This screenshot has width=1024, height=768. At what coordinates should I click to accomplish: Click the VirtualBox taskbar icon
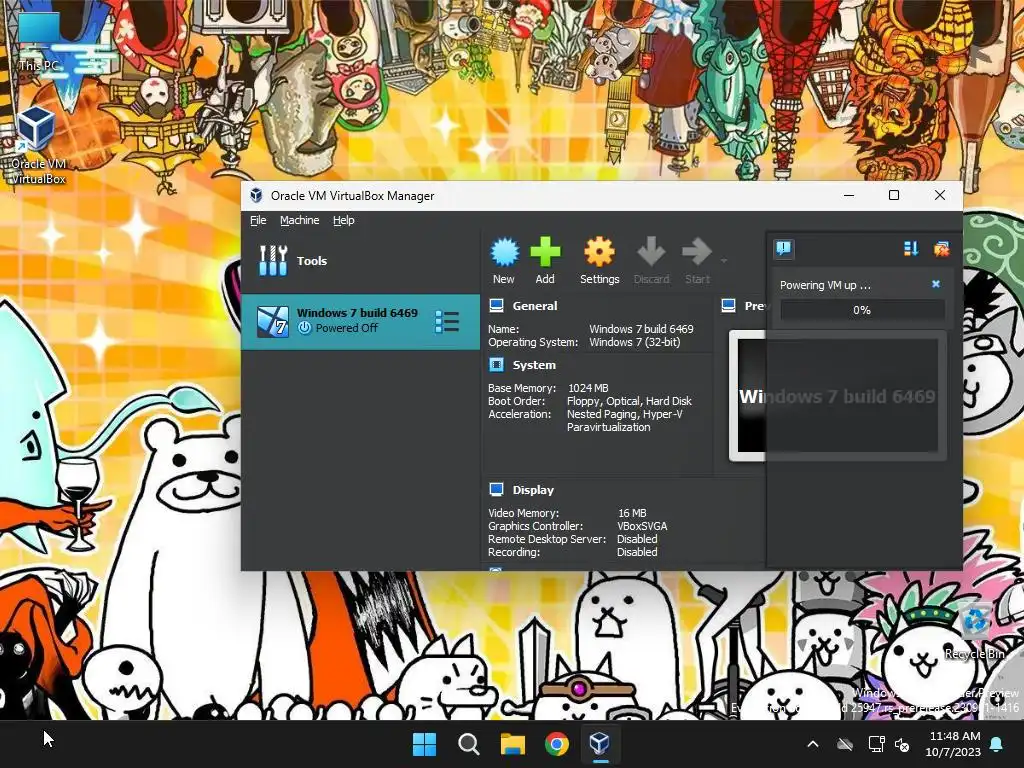(x=600, y=744)
